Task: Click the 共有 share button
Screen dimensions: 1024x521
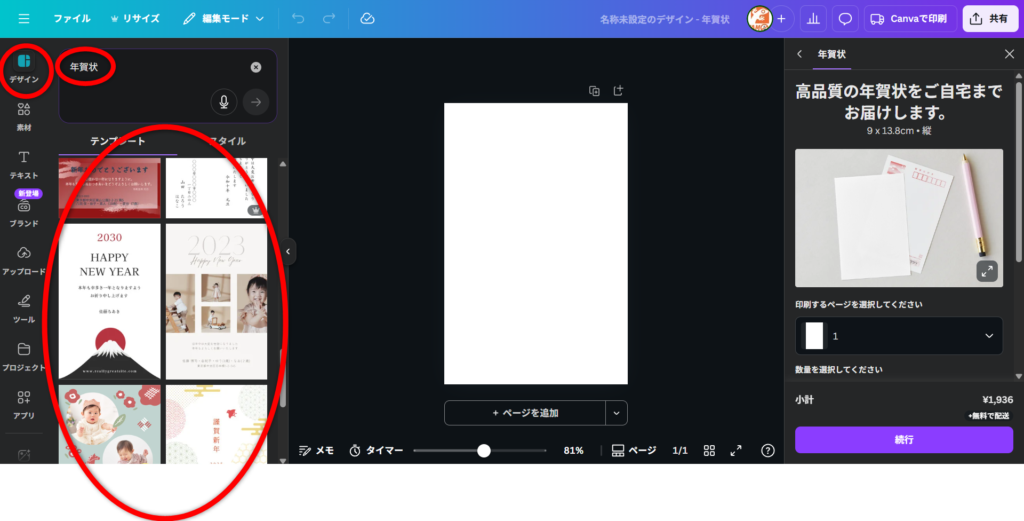Action: click(989, 19)
